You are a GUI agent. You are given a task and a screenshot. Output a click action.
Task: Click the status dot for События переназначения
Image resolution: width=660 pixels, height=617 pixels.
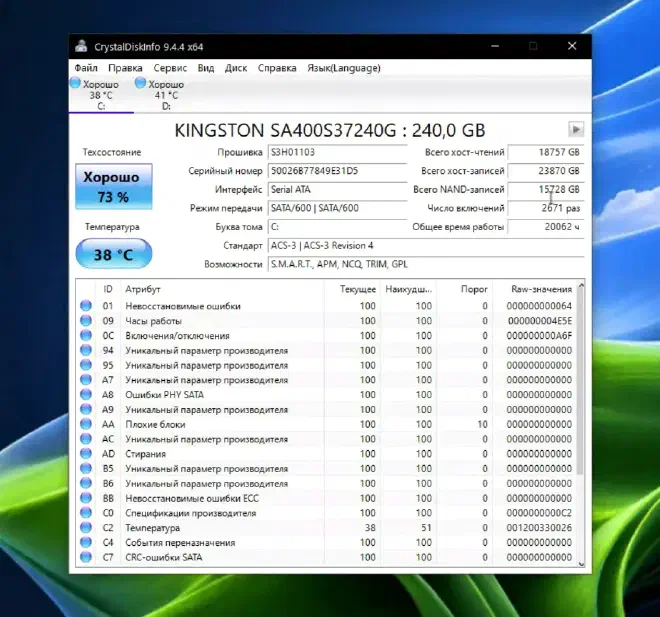[86, 542]
